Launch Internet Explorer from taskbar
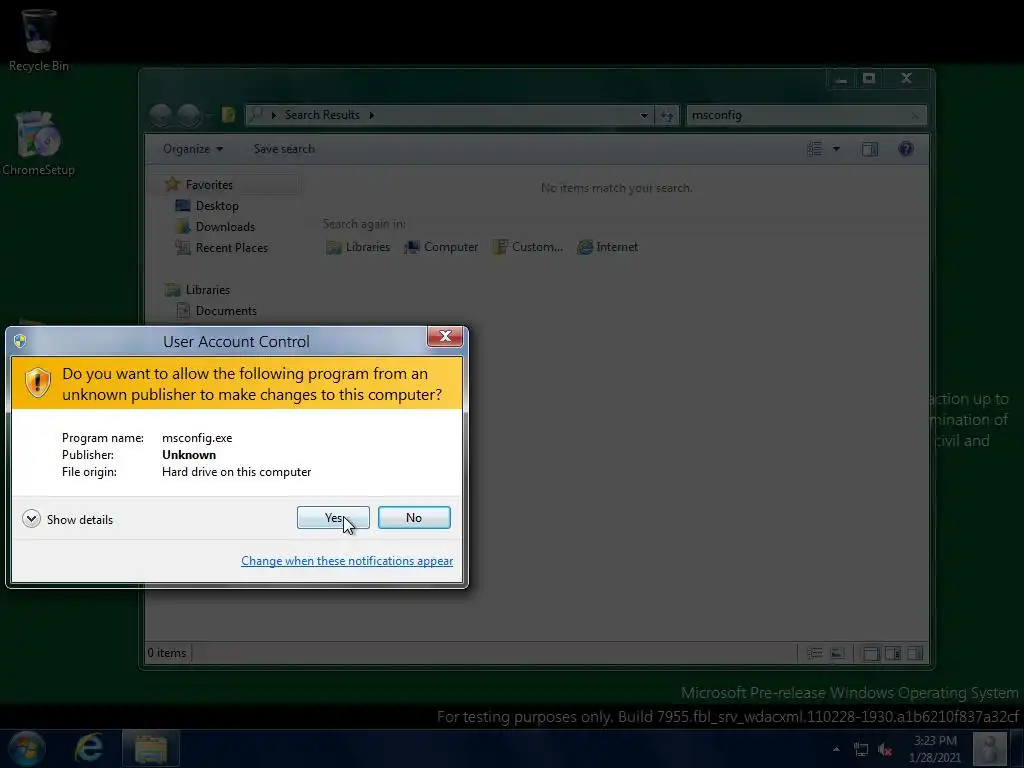Screen dimensions: 1024x768 (89, 748)
